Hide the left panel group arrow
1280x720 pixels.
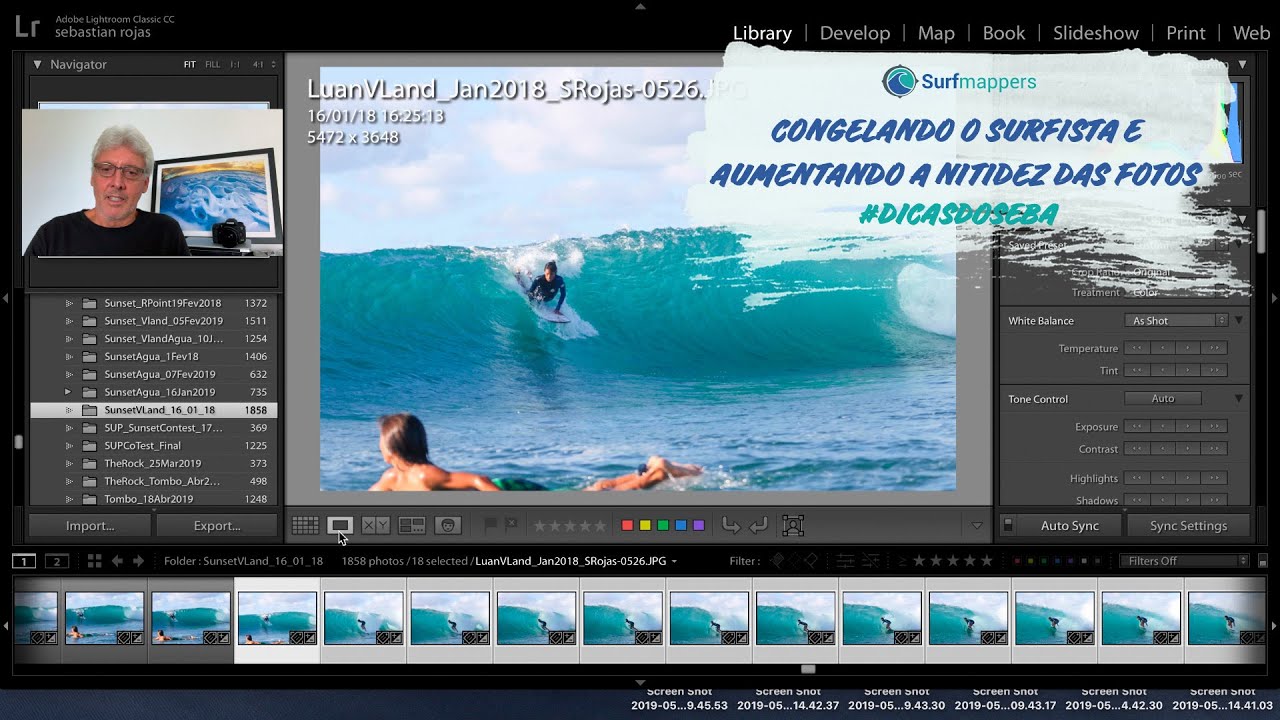(5, 298)
